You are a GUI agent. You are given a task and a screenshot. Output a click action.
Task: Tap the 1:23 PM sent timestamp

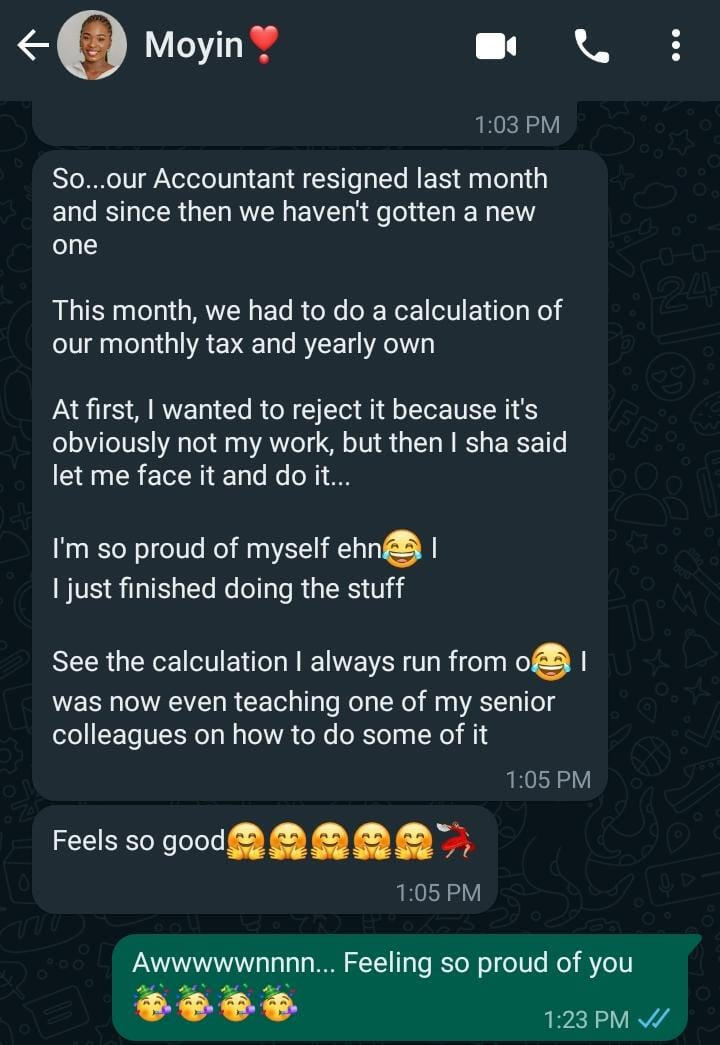point(586,1019)
